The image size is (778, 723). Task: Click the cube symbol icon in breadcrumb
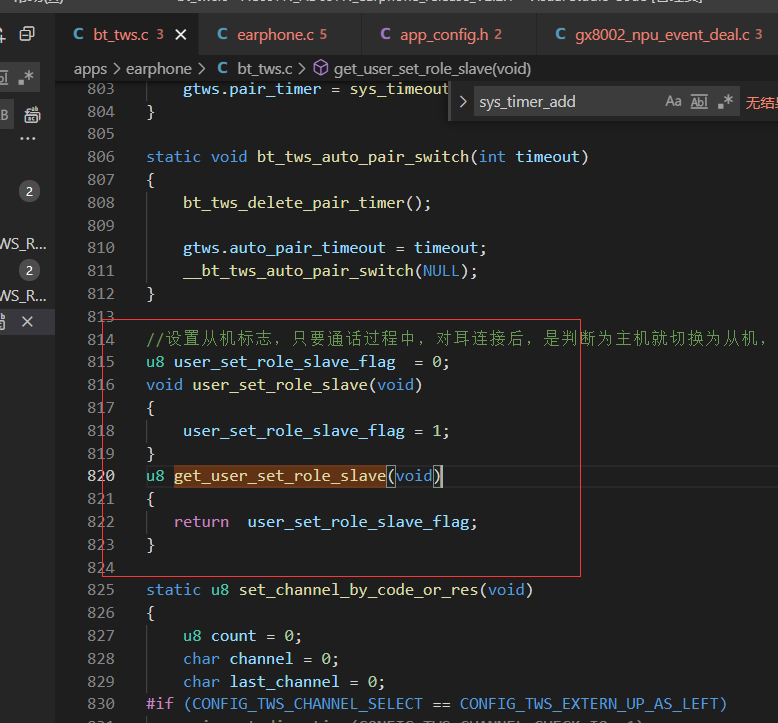pos(321,68)
